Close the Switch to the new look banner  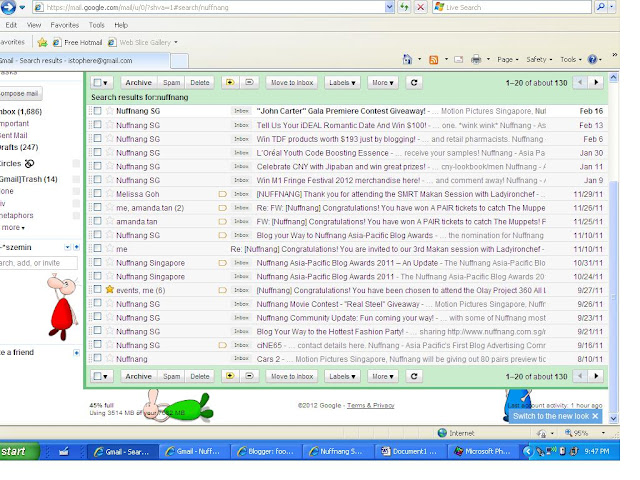[595, 416]
